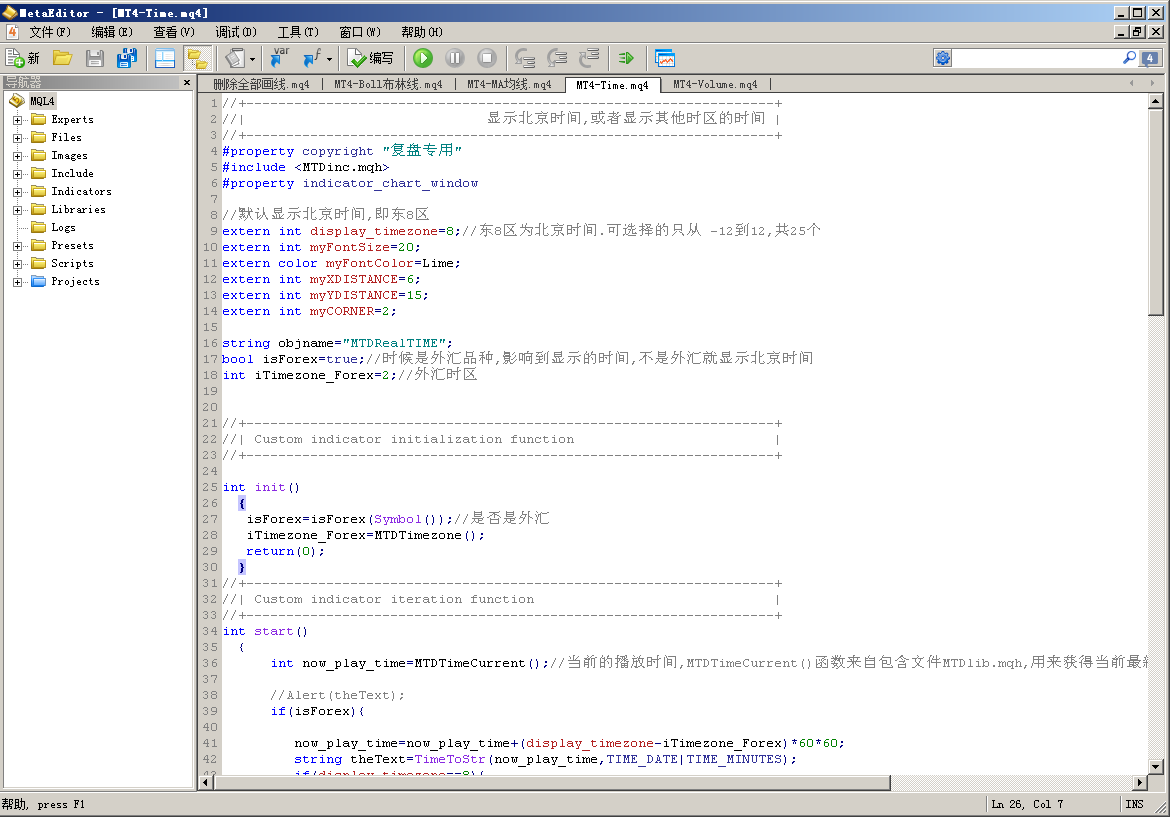
Task: Save the current file with floppy icon
Action: 95,58
